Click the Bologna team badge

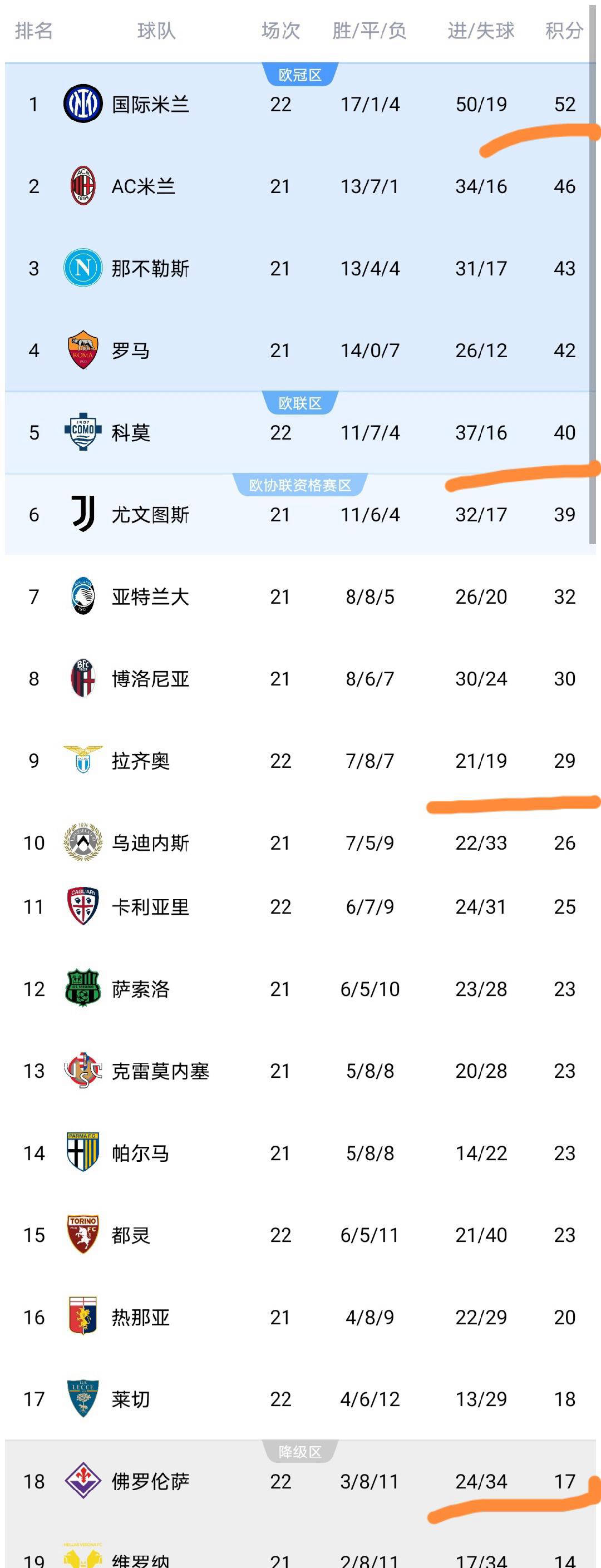point(83,678)
